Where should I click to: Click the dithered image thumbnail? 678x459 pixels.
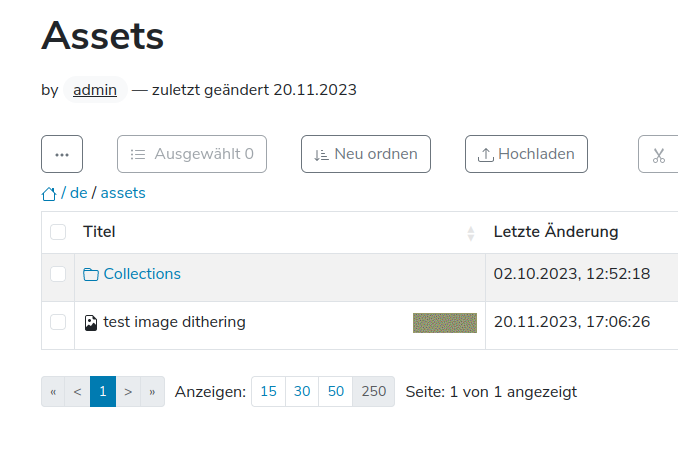pos(445,323)
